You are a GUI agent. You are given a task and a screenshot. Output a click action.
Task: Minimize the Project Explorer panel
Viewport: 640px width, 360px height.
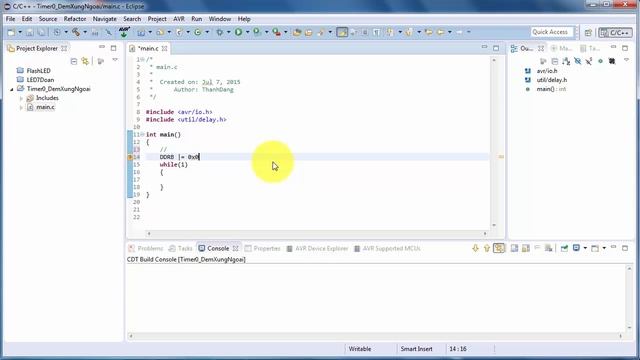point(102,47)
